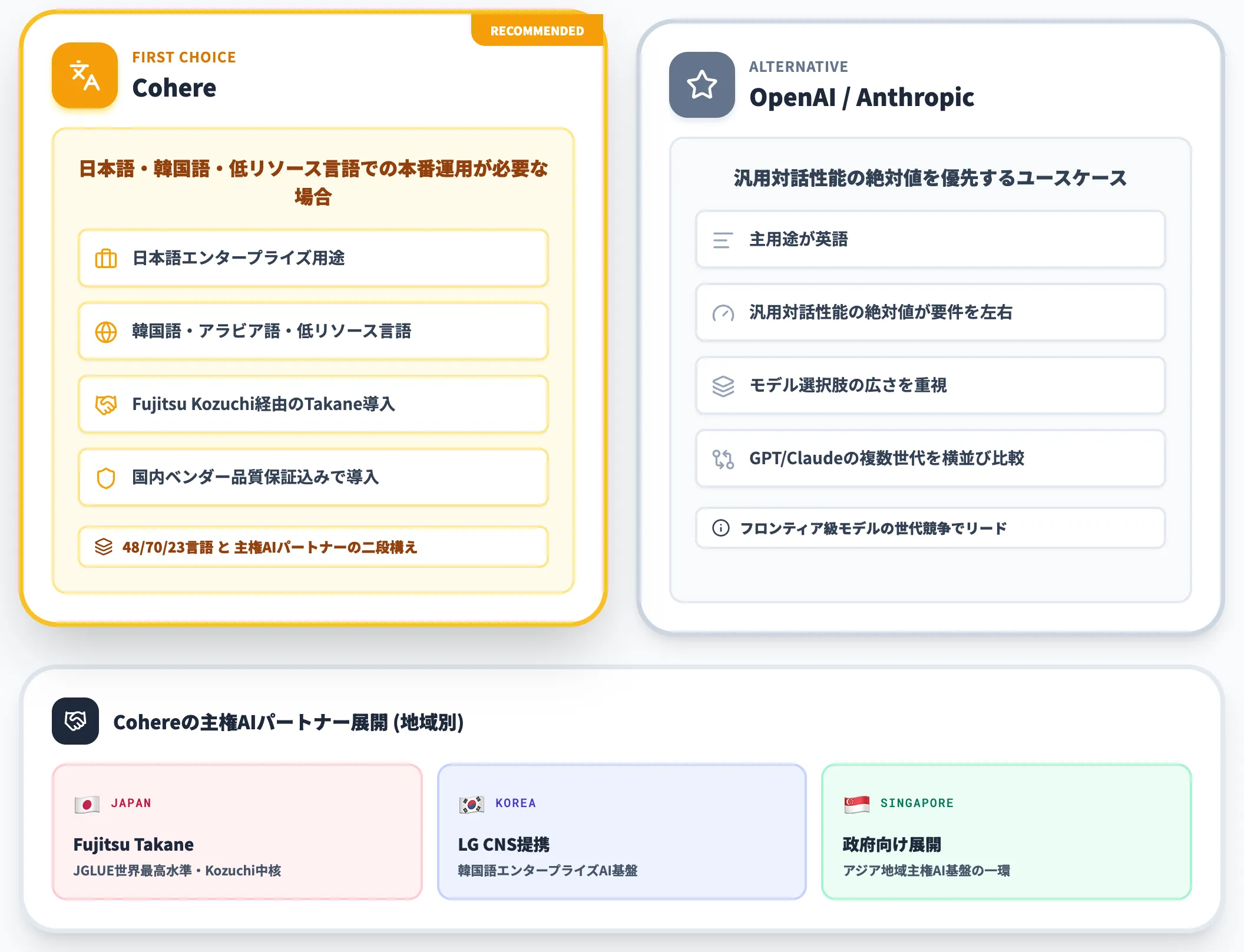Select the モデル選択肢の広さを重視 item

click(x=931, y=385)
